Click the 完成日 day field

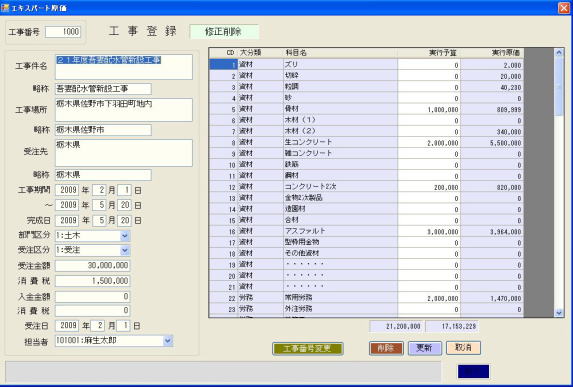point(125,220)
